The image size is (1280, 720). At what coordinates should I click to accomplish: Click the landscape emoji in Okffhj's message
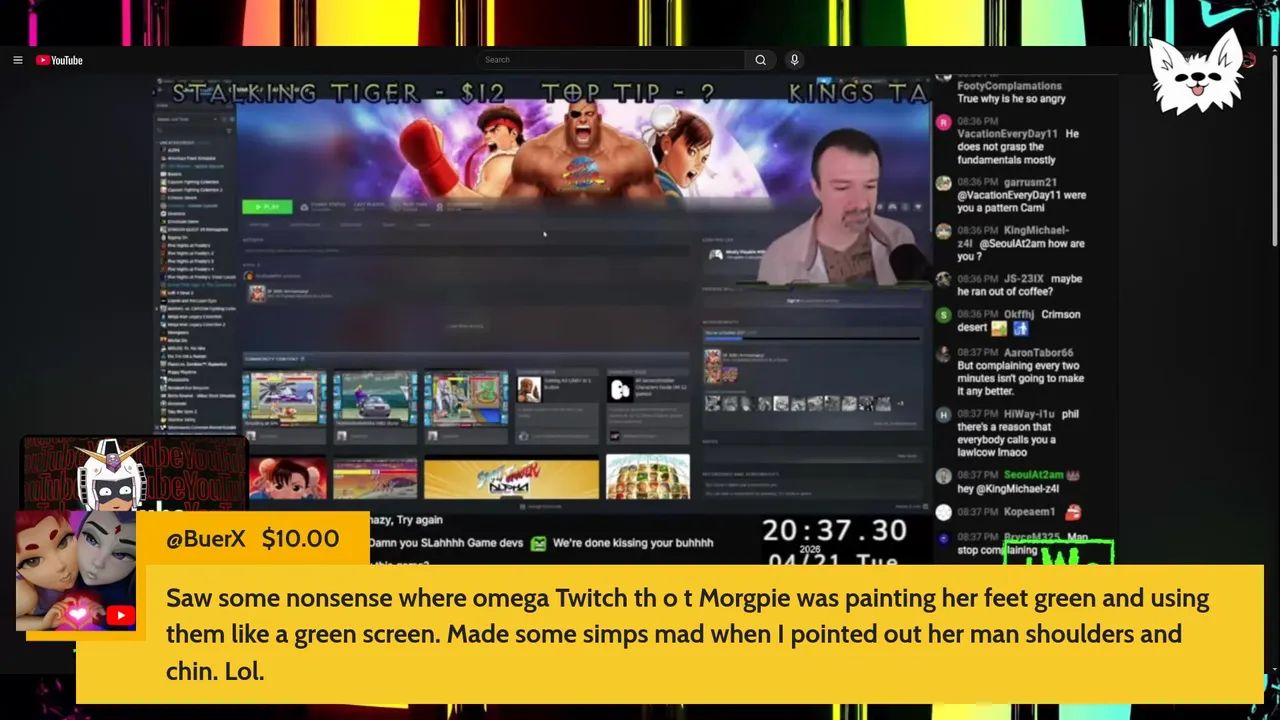pos(999,328)
